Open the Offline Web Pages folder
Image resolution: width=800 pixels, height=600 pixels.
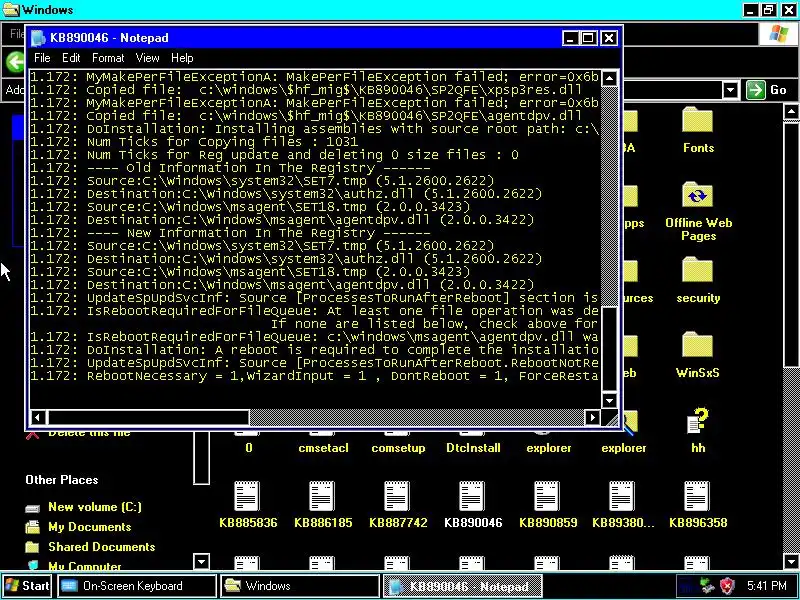(697, 196)
